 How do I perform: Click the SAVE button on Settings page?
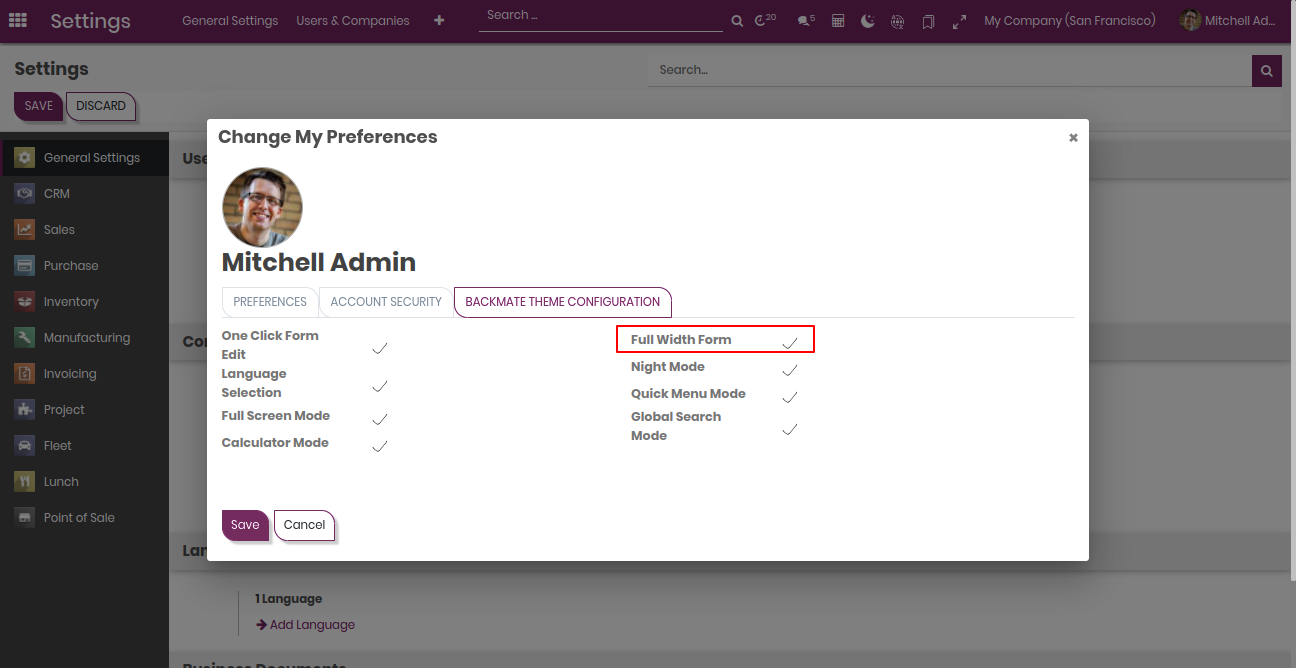click(39, 106)
